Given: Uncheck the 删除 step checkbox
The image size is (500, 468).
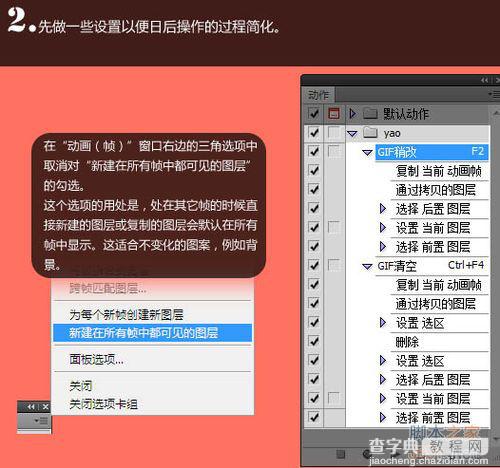Looking at the screenshot, I should (x=314, y=341).
